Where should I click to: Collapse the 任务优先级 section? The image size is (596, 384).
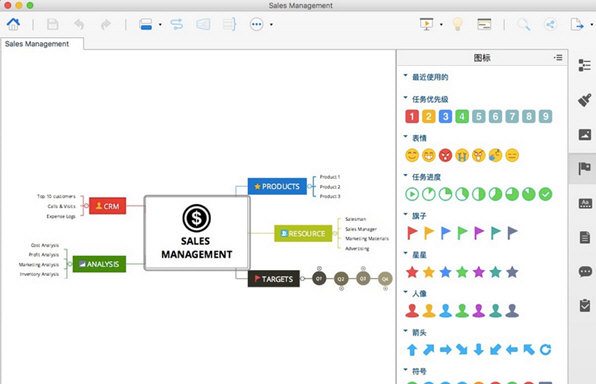(405, 98)
